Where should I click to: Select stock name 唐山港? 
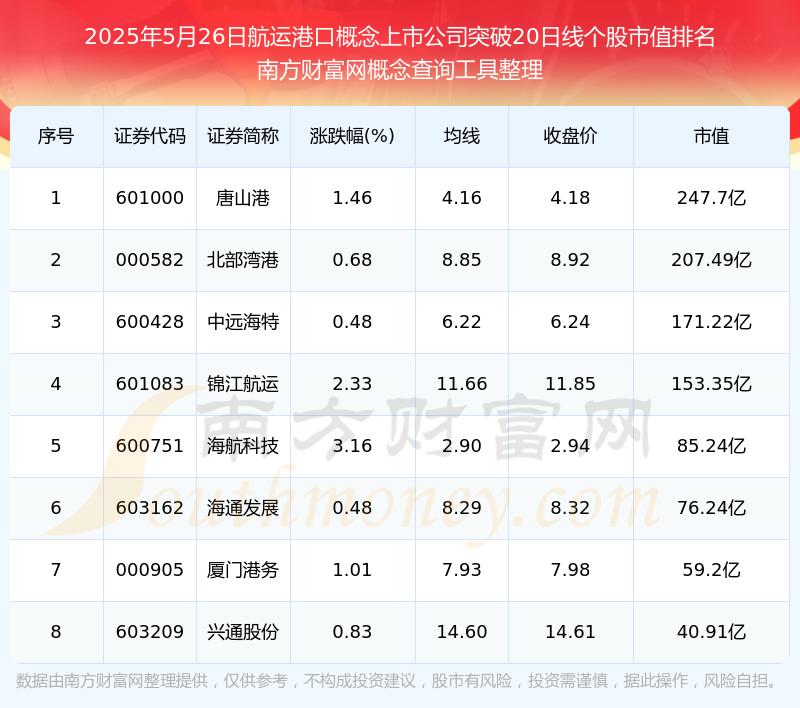coord(243,198)
